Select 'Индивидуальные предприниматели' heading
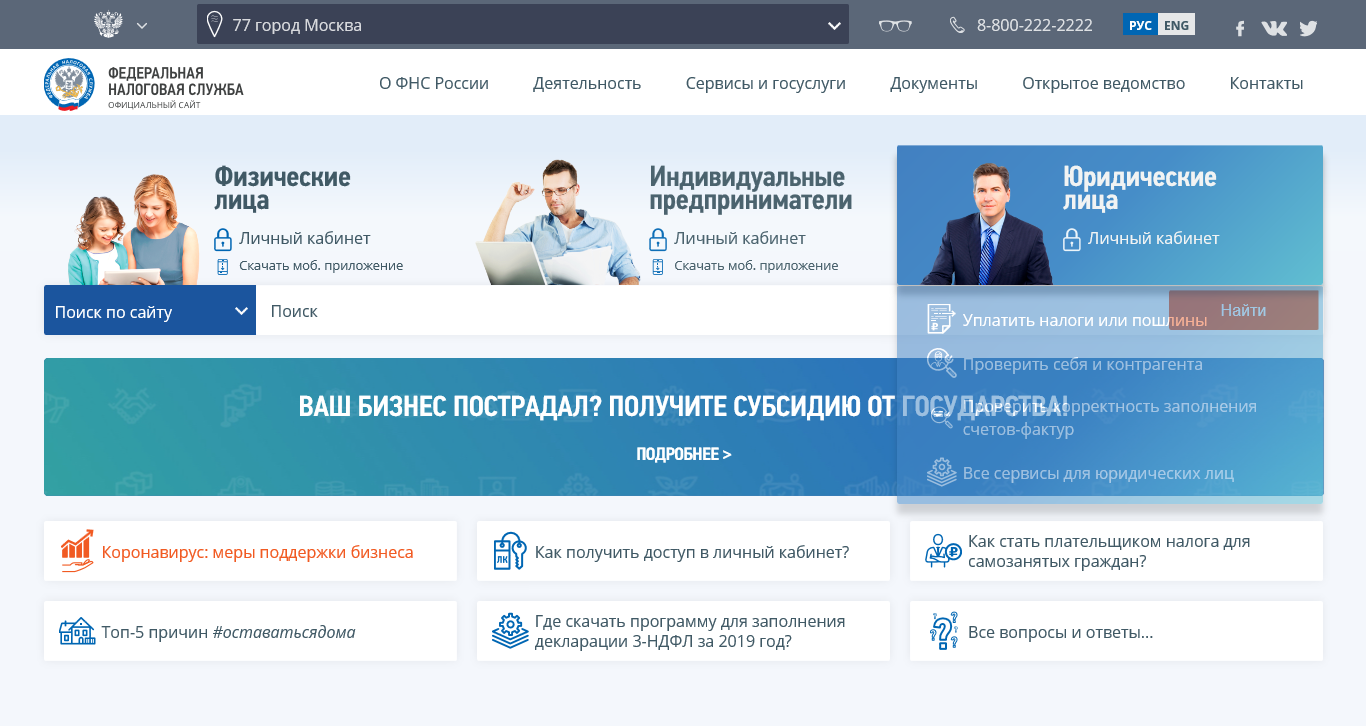1366x726 pixels. [x=751, y=188]
